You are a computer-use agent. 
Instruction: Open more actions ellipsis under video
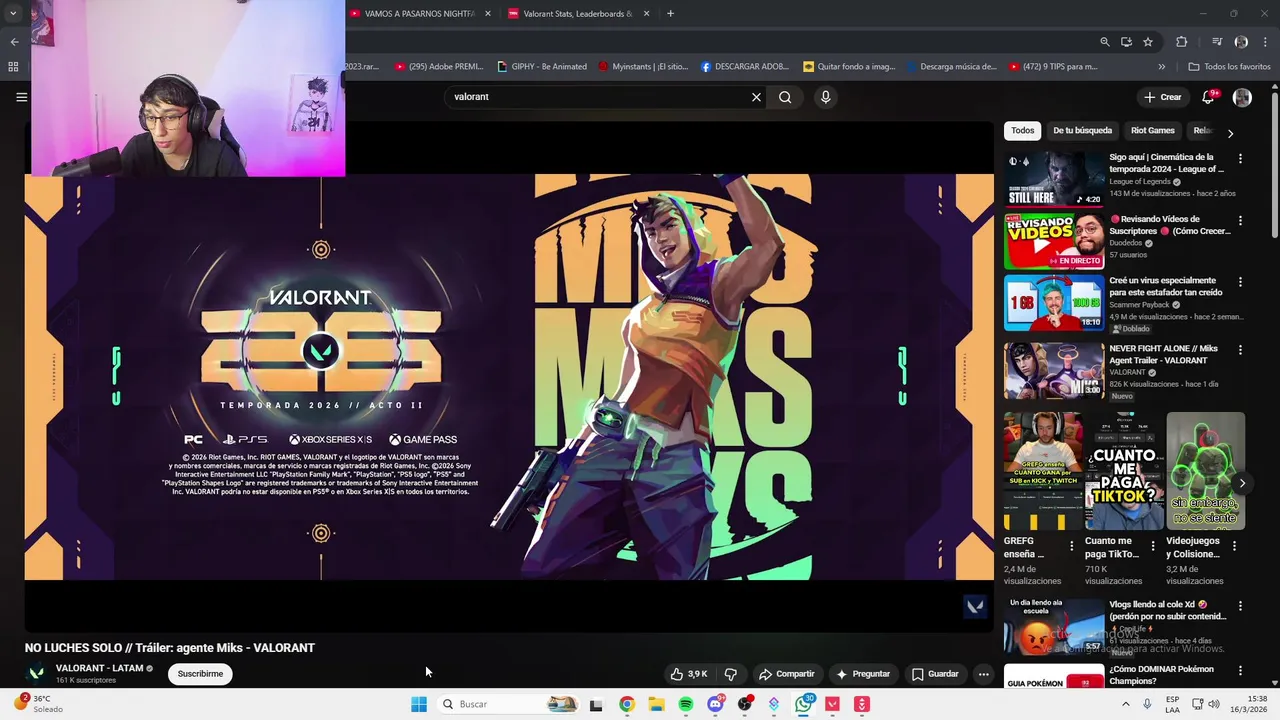pyautogui.click(x=983, y=674)
